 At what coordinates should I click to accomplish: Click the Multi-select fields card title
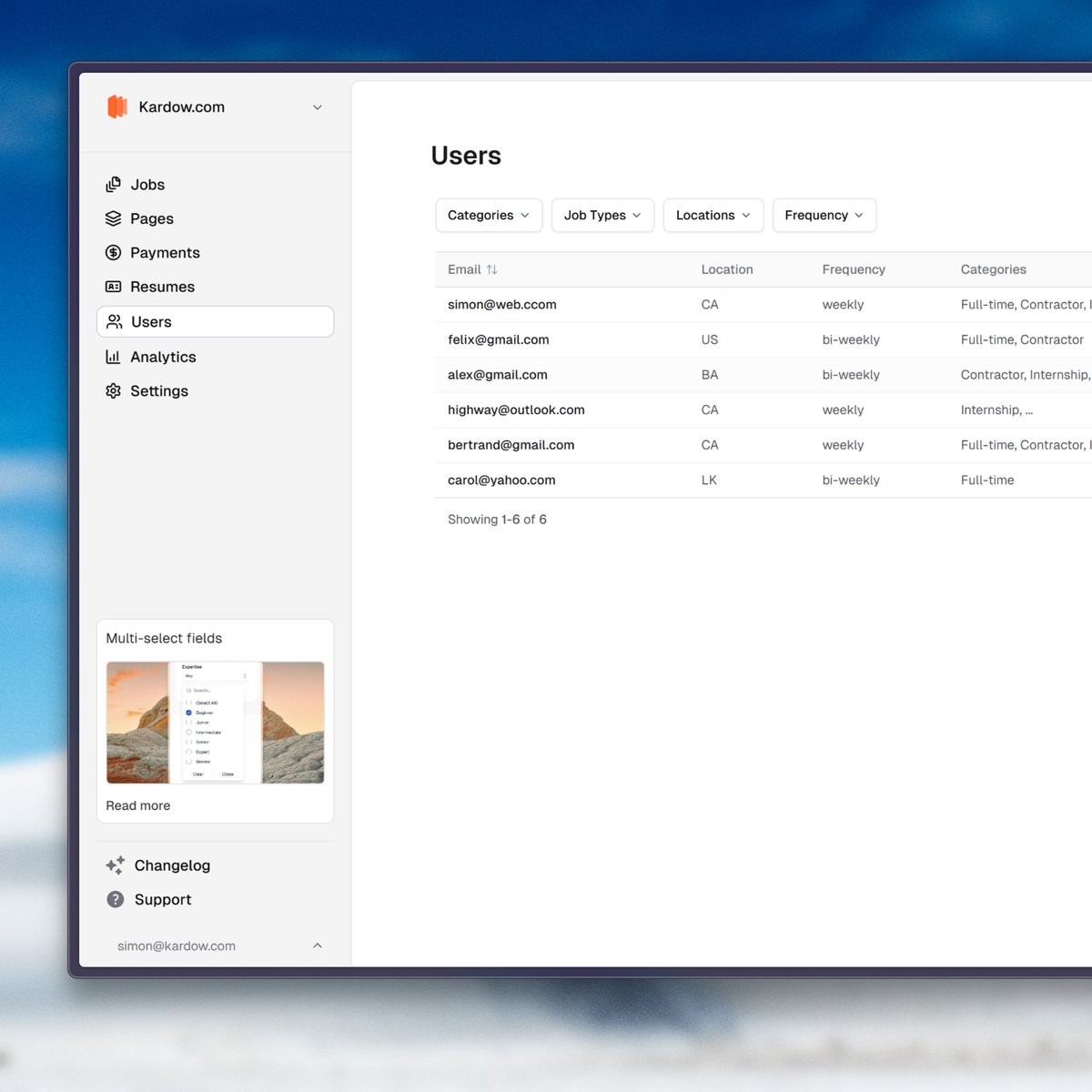[x=164, y=638]
